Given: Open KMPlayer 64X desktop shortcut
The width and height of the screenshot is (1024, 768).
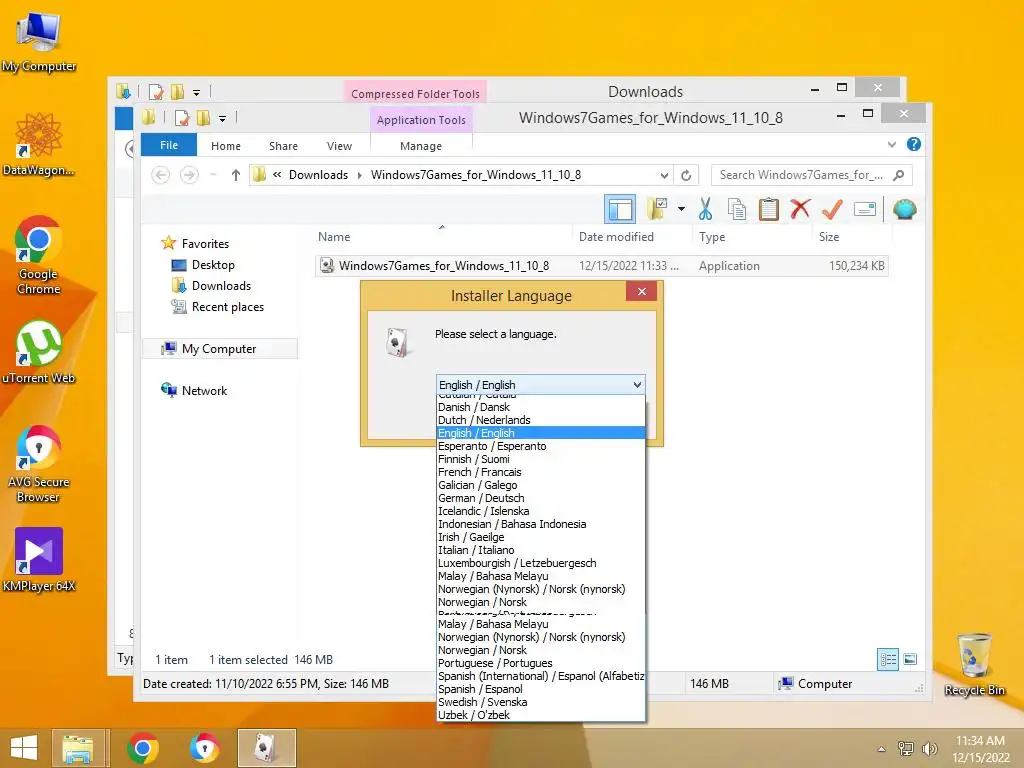Looking at the screenshot, I should tap(39, 560).
